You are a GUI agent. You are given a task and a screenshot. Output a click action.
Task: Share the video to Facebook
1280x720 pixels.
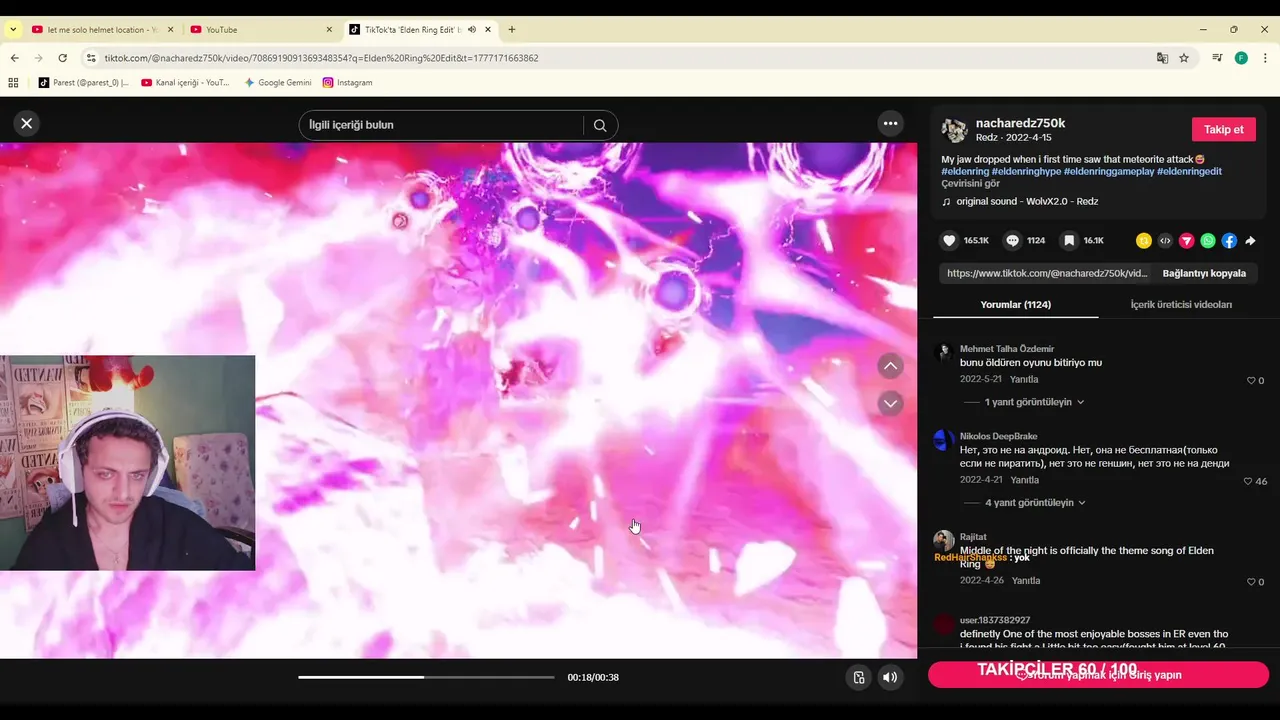click(x=1229, y=241)
